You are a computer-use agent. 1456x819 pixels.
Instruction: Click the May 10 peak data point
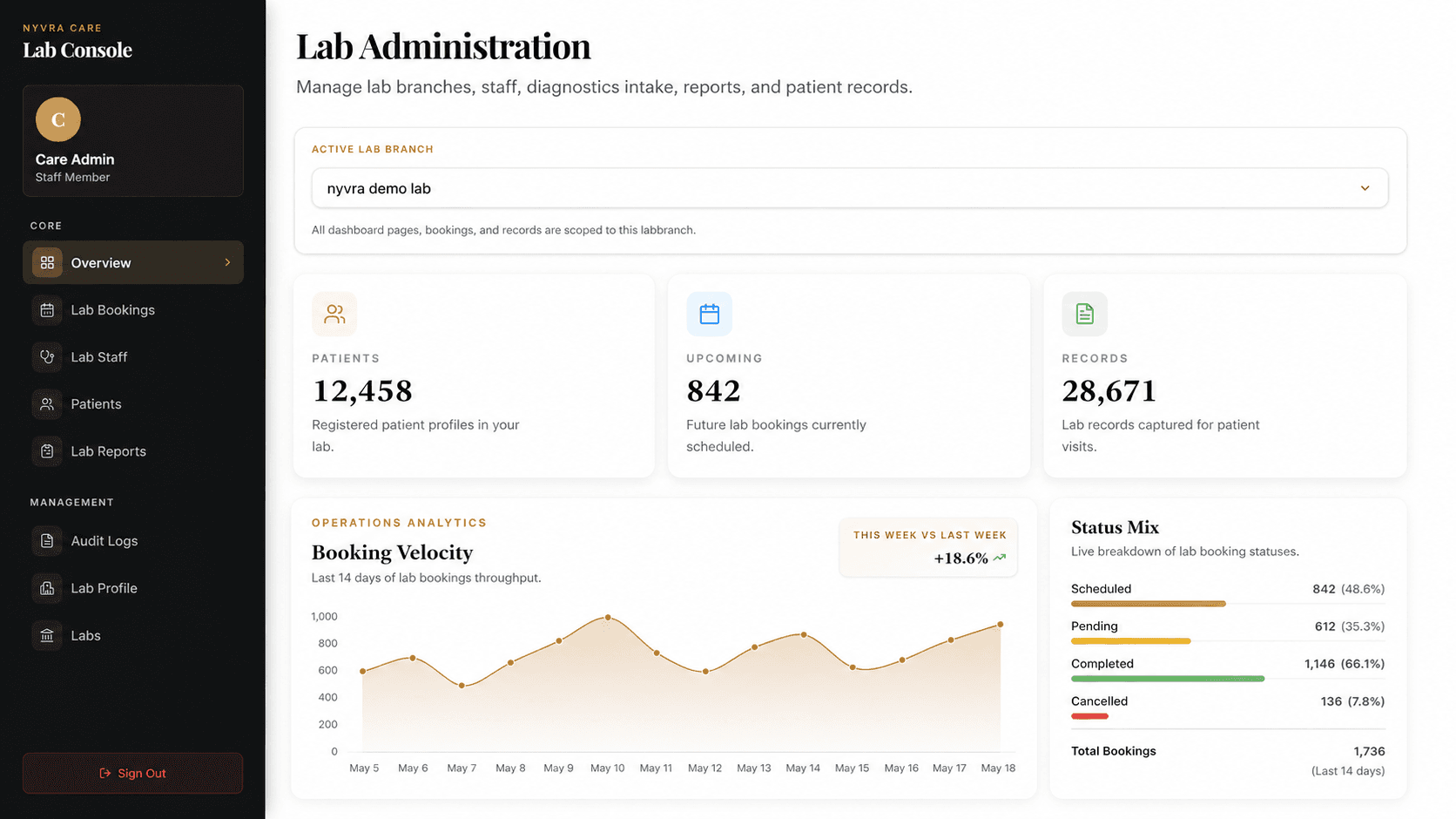(608, 617)
